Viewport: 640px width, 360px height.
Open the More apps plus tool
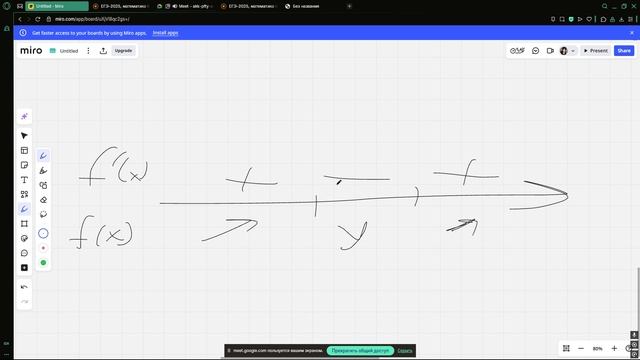click(24, 268)
